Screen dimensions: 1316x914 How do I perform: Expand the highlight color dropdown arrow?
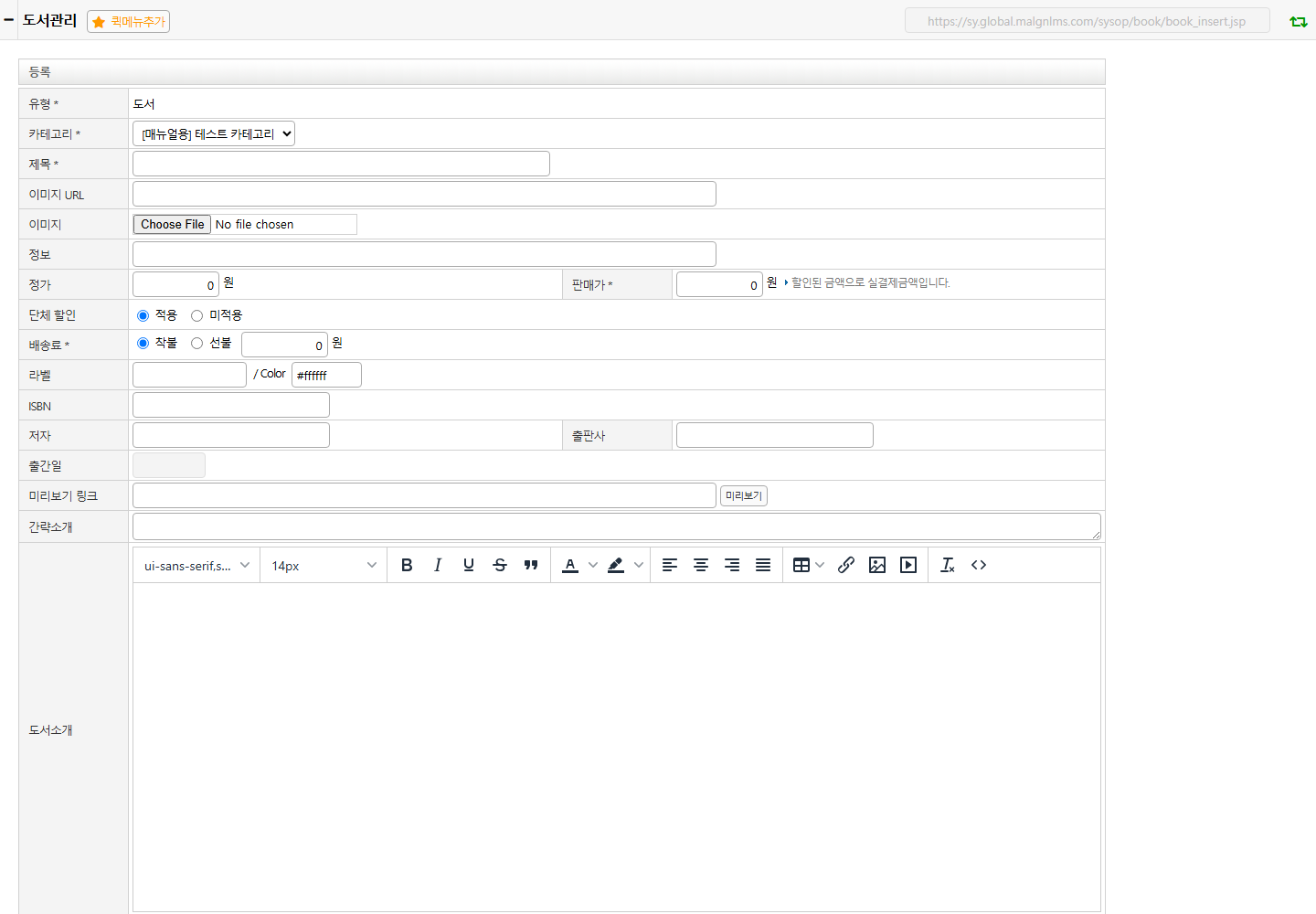coord(639,565)
